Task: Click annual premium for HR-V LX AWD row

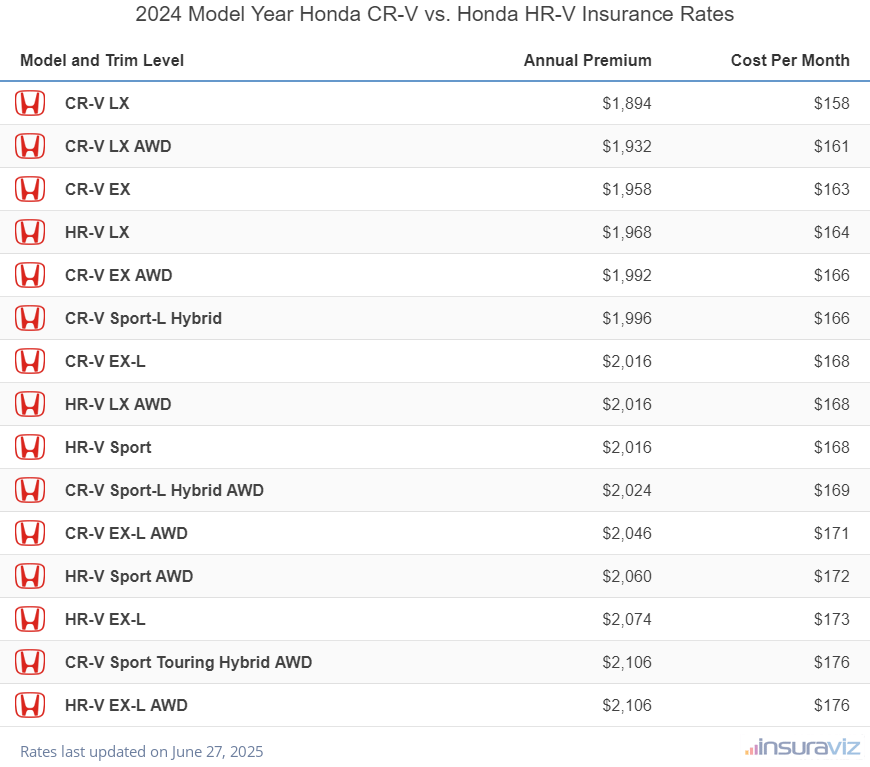Action: (x=627, y=405)
